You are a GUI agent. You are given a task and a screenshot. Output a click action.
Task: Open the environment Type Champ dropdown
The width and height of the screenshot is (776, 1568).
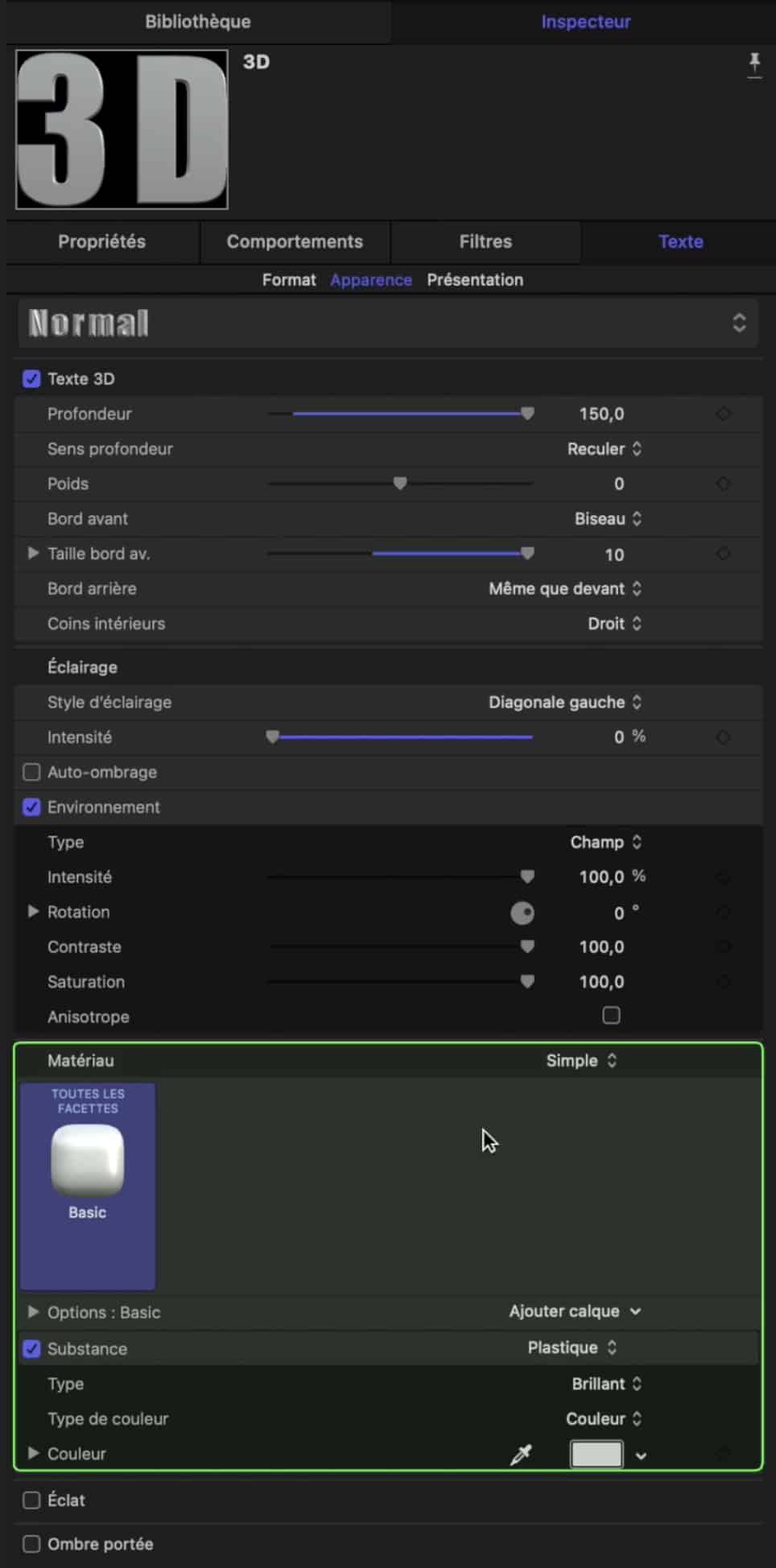click(606, 843)
